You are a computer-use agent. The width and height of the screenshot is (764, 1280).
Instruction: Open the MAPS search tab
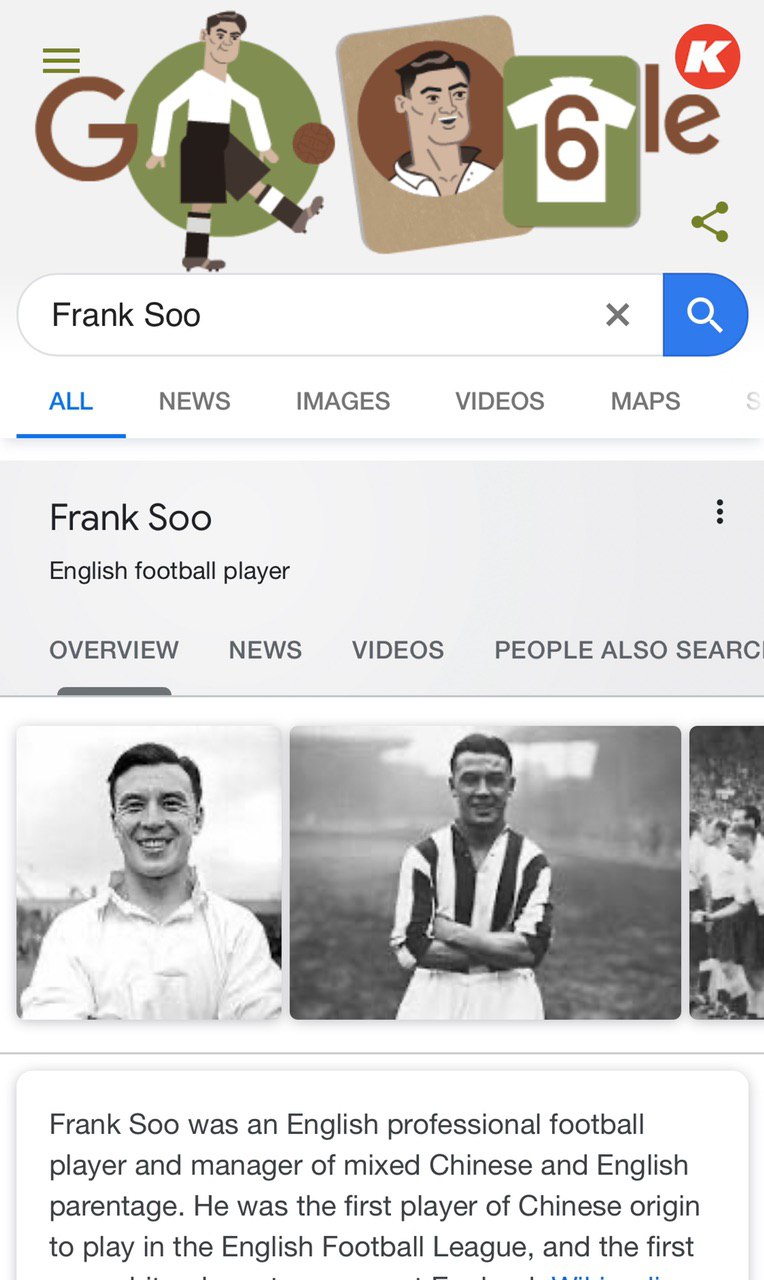pyautogui.click(x=645, y=401)
